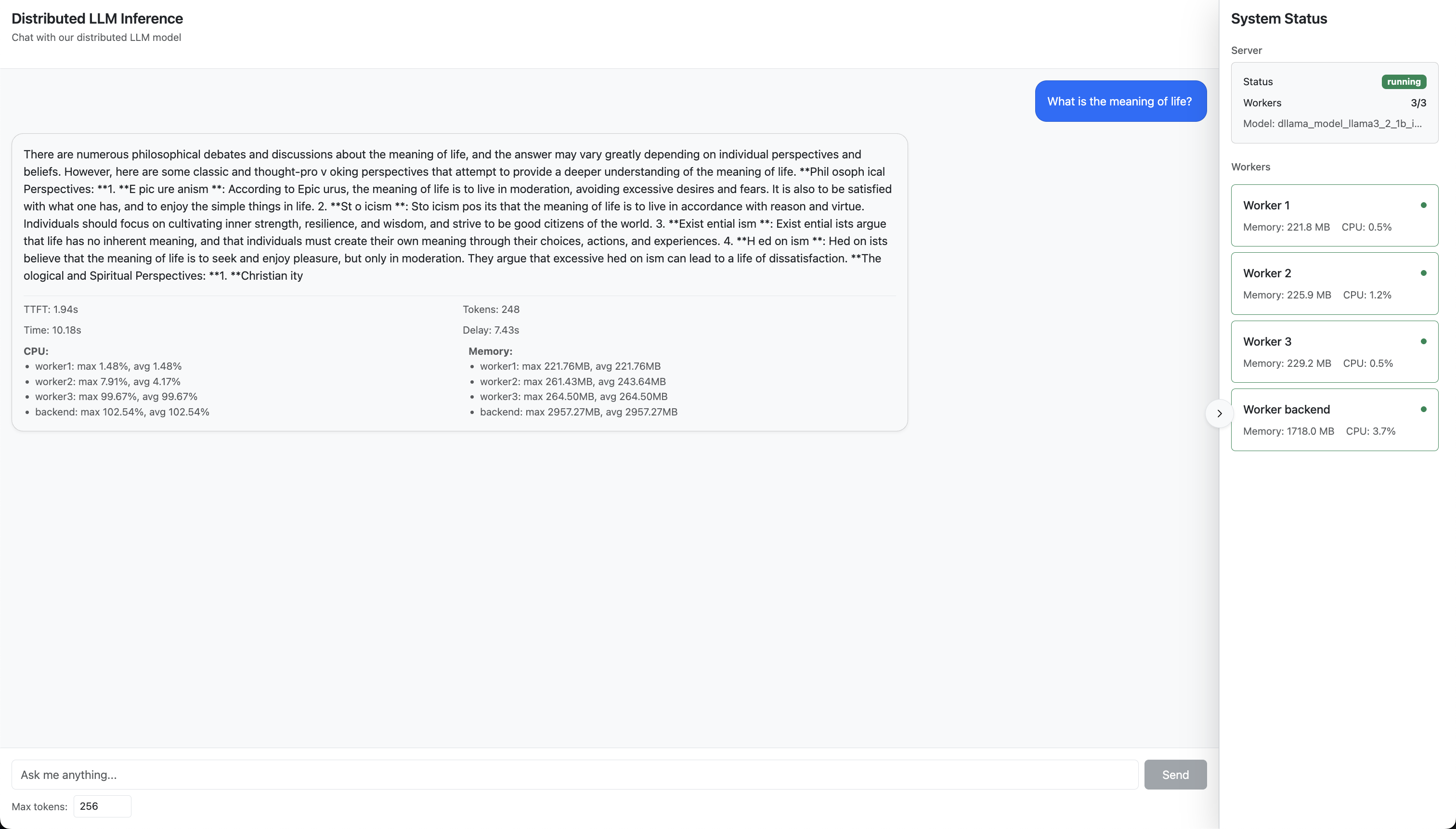Click the Tokens 248 metric
Viewport: 1456px width, 829px height.
(491, 310)
